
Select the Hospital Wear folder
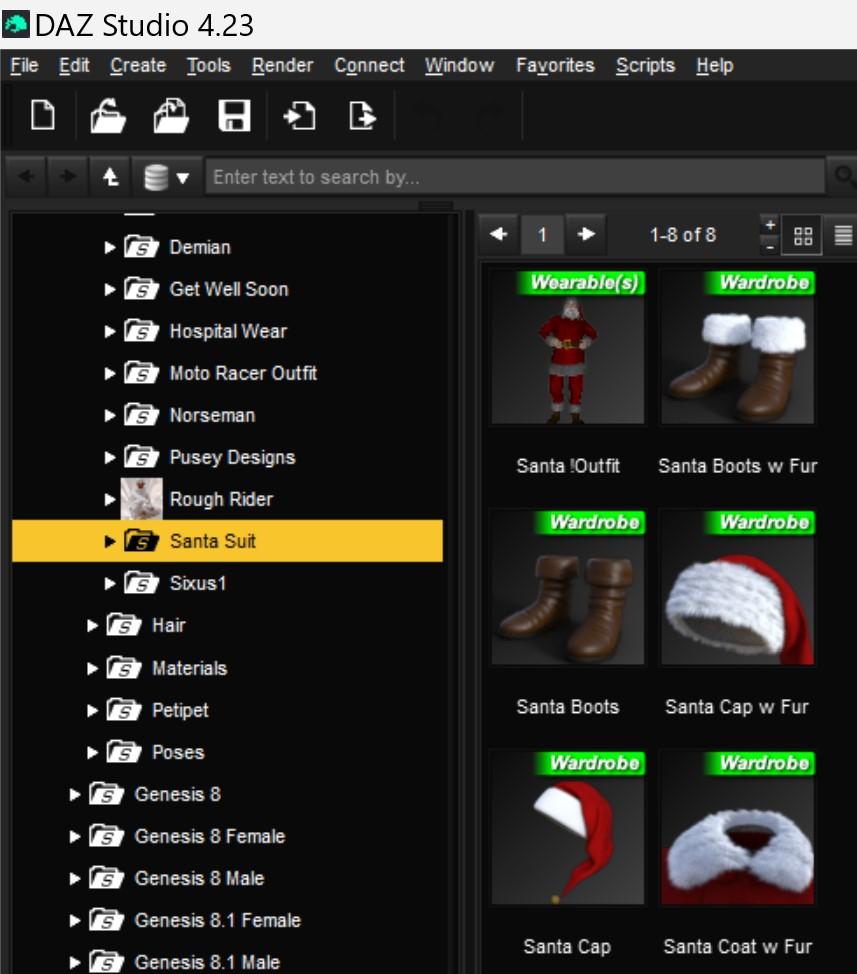229,331
